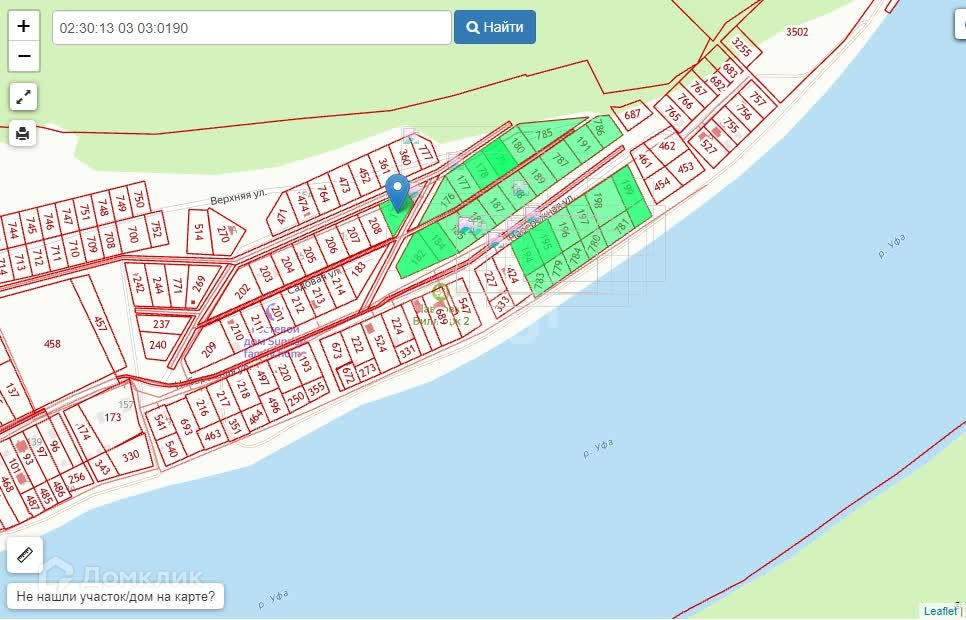Viewport: 966px width, 620px height.
Task: Zoom out the map with minus button
Action: 23,56
